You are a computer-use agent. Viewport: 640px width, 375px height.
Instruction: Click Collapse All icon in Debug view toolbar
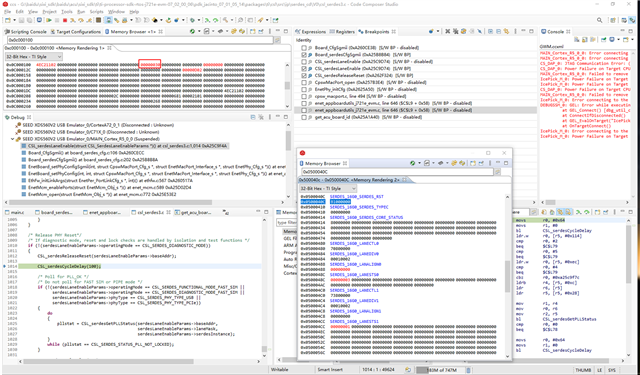coord(253,117)
